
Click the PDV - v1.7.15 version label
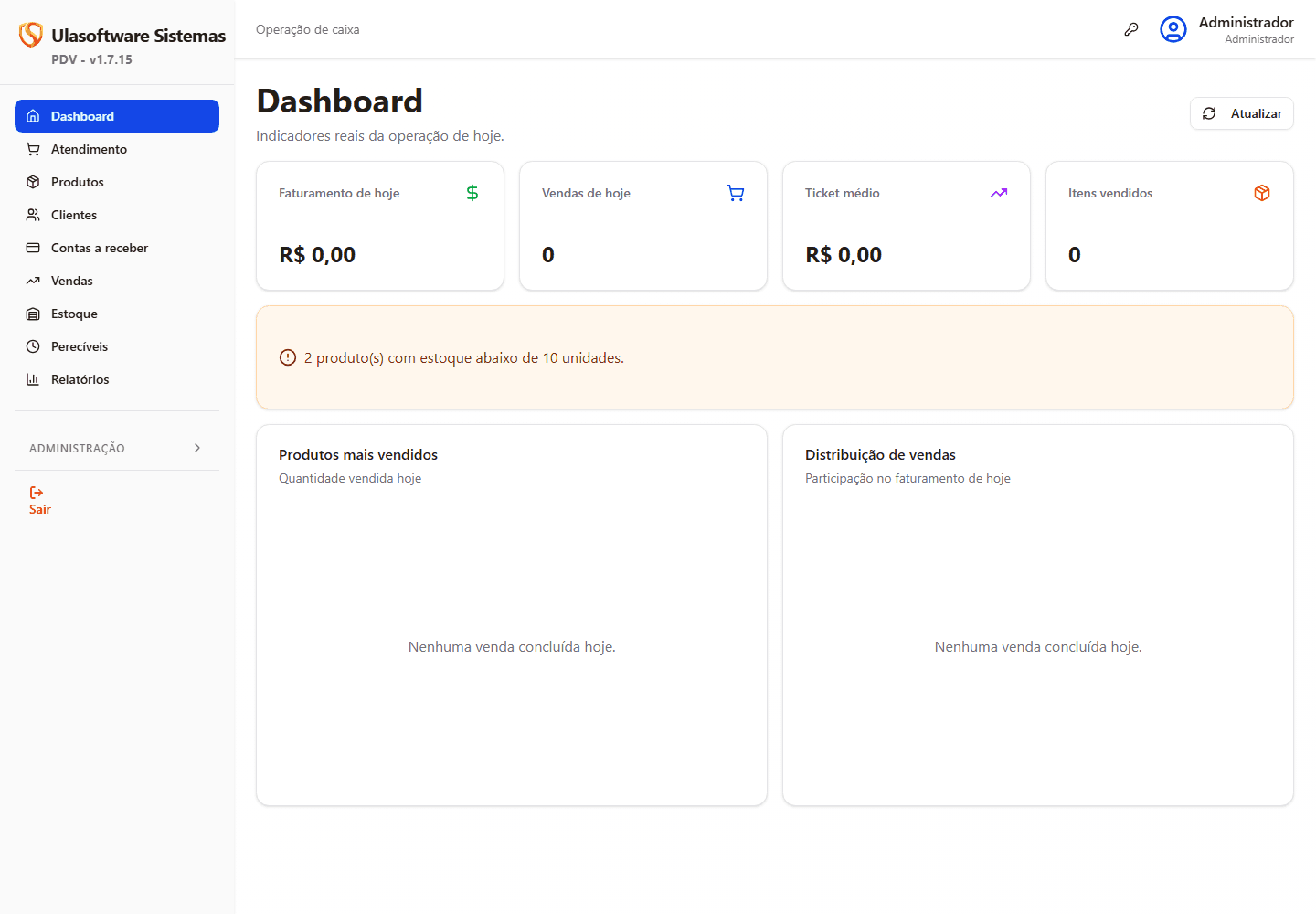click(91, 59)
